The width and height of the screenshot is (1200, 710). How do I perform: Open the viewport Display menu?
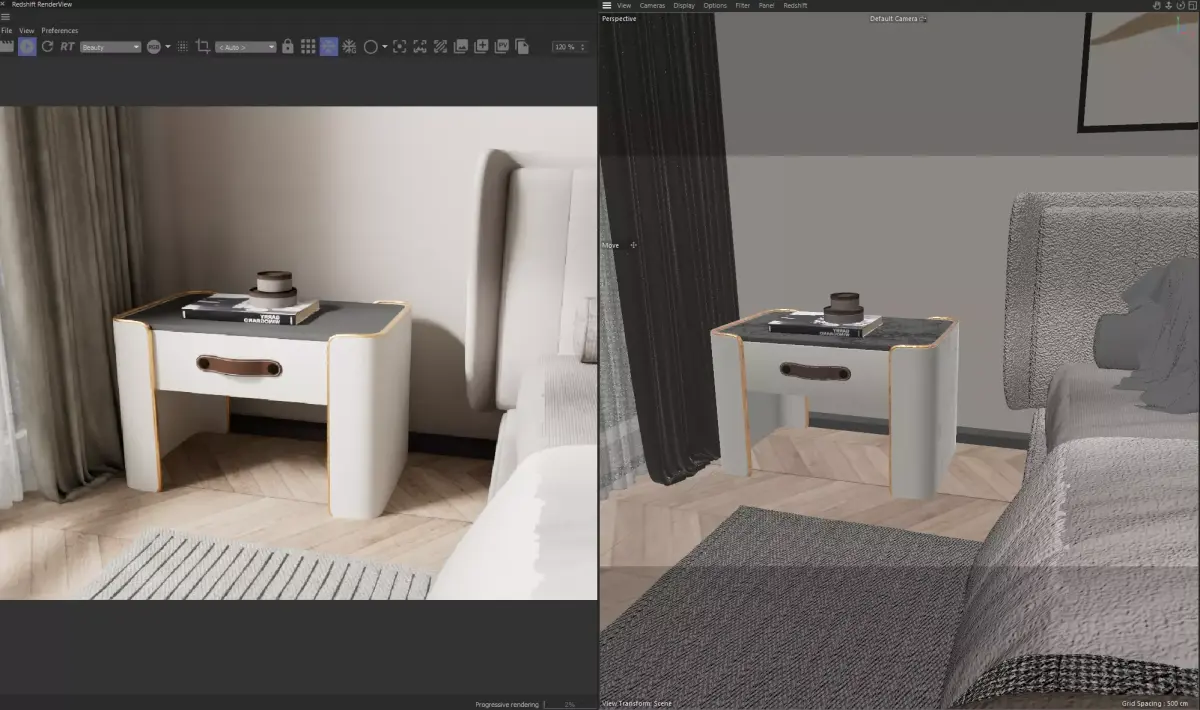click(684, 5)
